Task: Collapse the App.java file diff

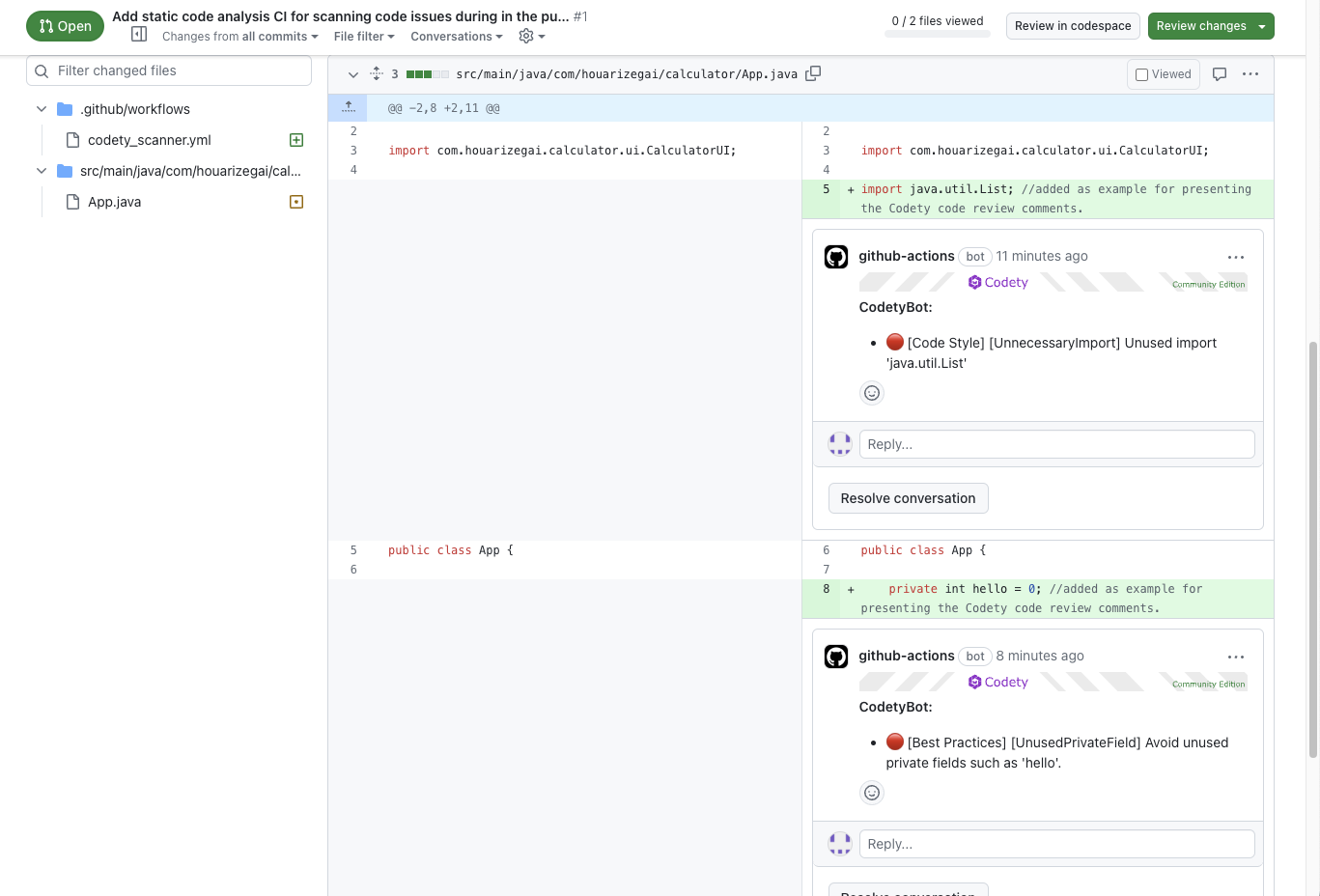Action: [x=353, y=74]
